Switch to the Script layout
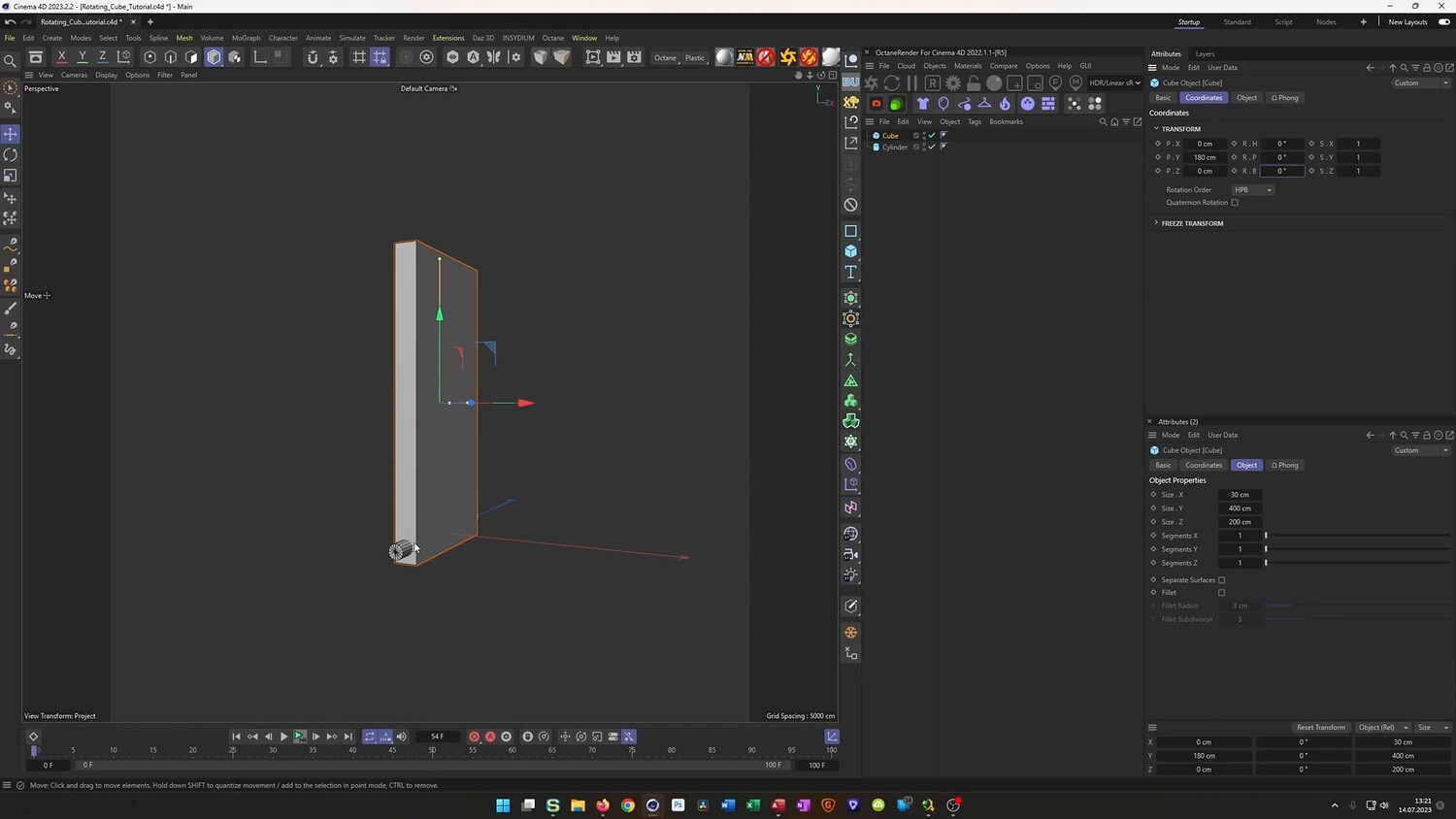Screen dimensions: 1456x819 tap(1283, 22)
